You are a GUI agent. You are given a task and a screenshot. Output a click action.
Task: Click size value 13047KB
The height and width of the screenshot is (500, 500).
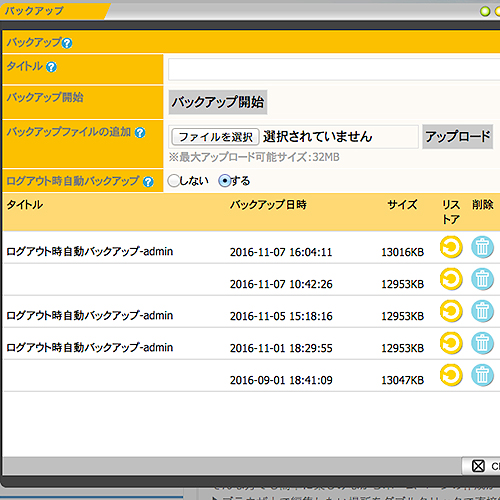(402, 380)
